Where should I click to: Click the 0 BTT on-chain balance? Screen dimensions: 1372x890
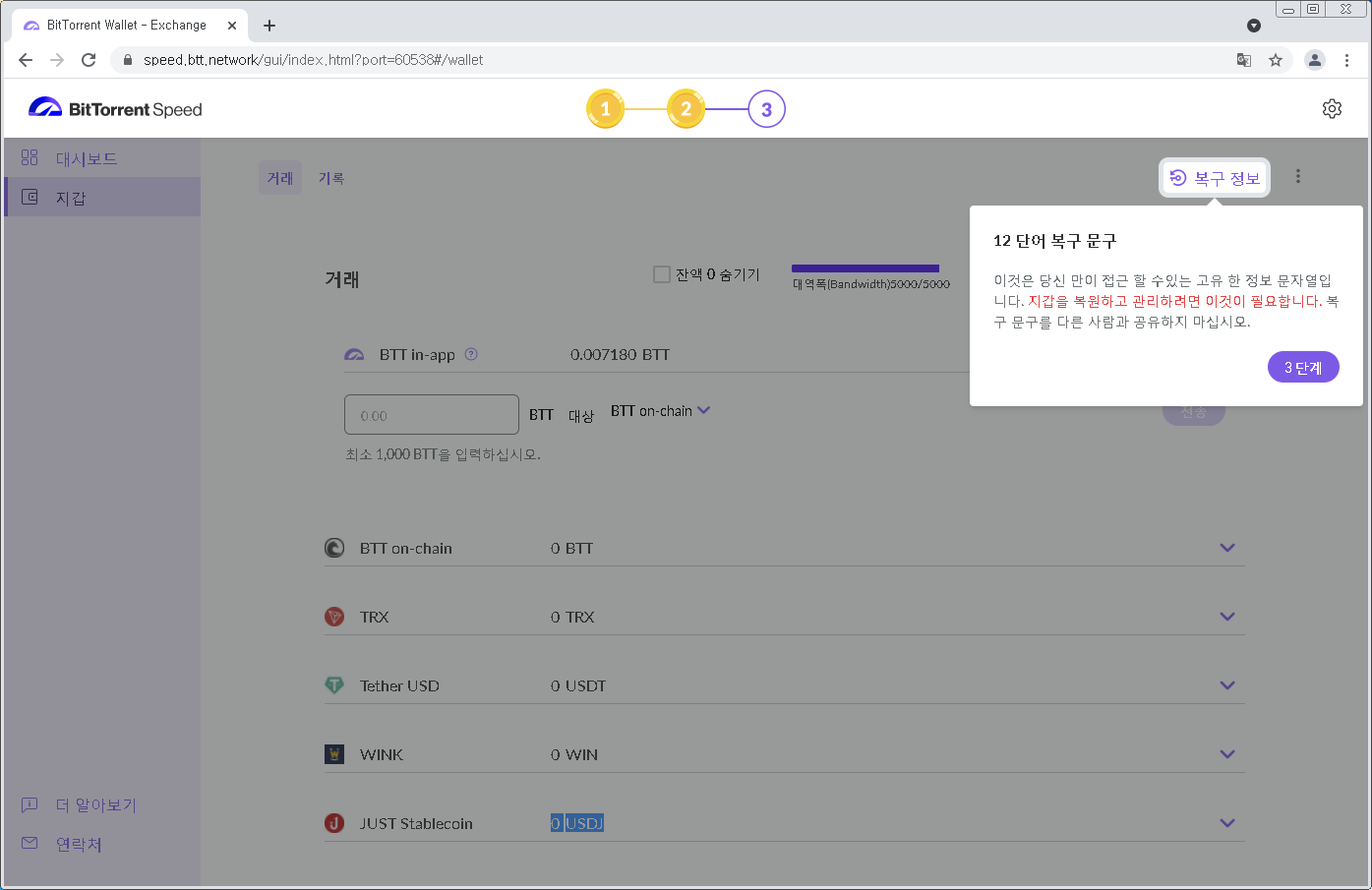click(571, 548)
